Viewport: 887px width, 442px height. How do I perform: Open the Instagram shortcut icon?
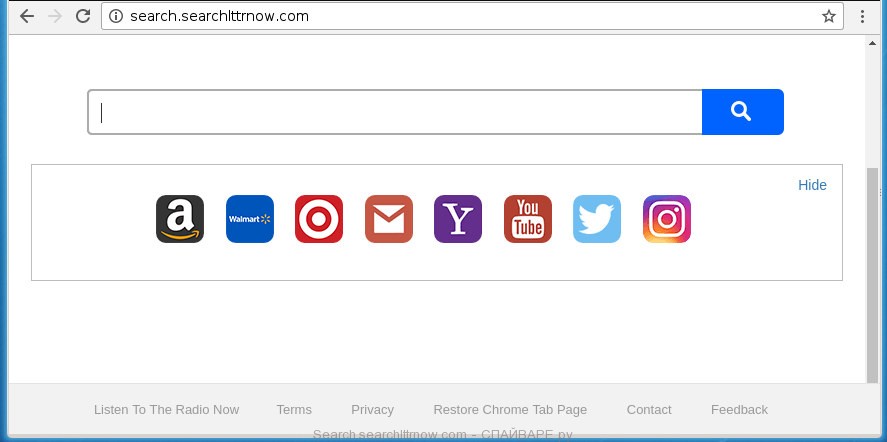(x=666, y=219)
